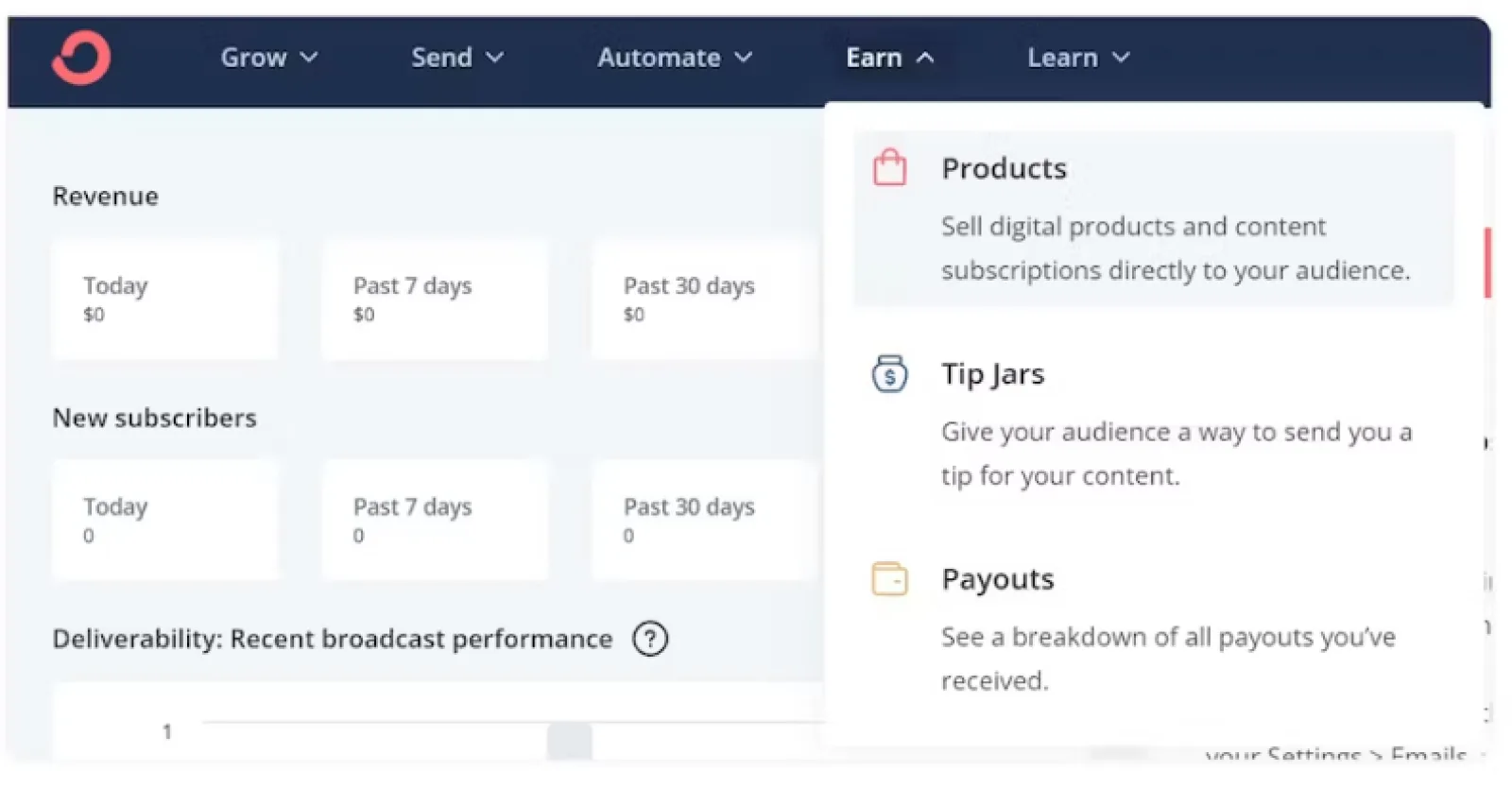Click the ConvertKit circular logo
The image size is (1512, 788).
click(x=81, y=58)
